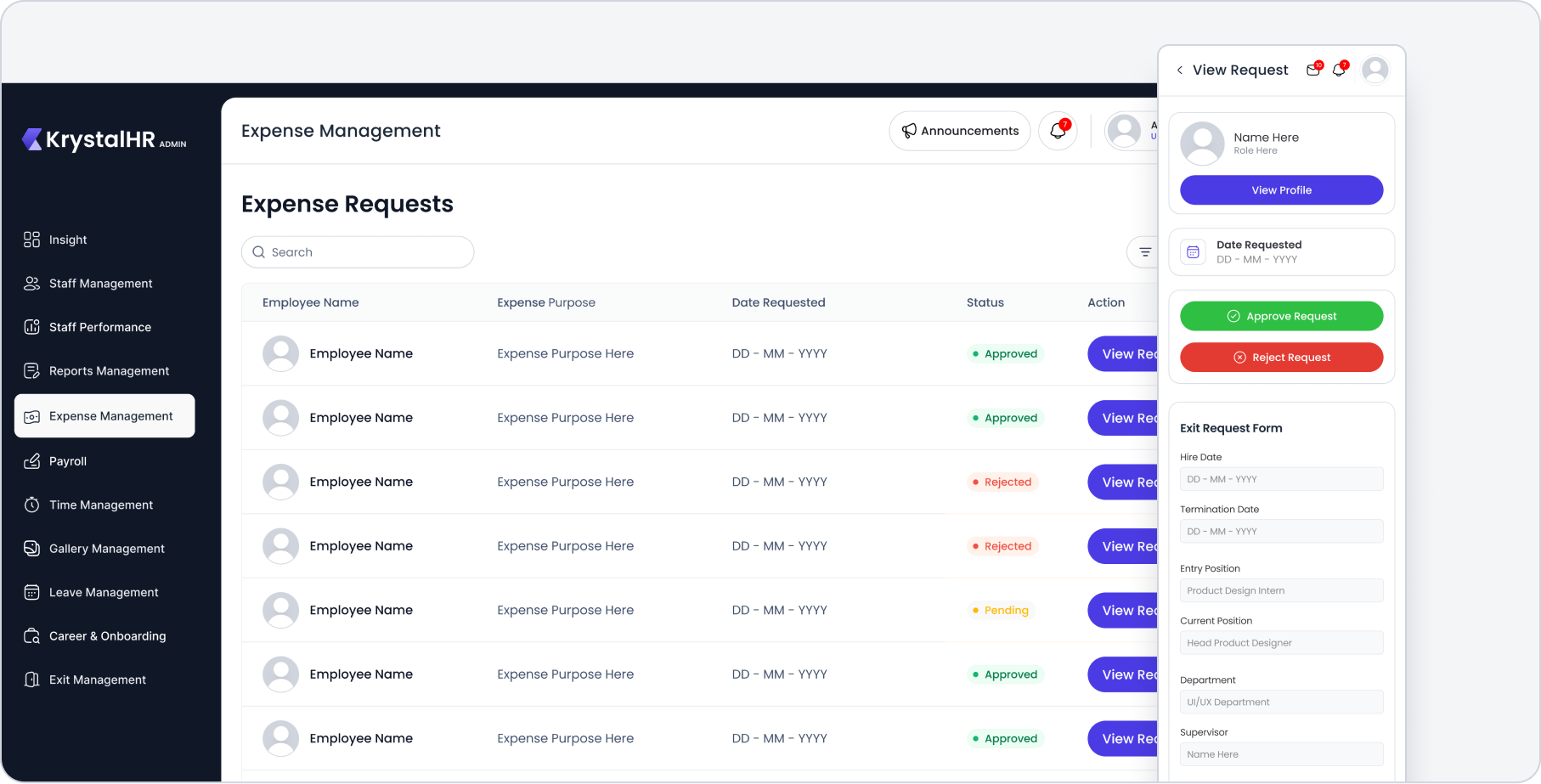This screenshot has height=784, width=1541.
Task: Click the KrystalHR logo in the sidebar
Action: tap(104, 140)
